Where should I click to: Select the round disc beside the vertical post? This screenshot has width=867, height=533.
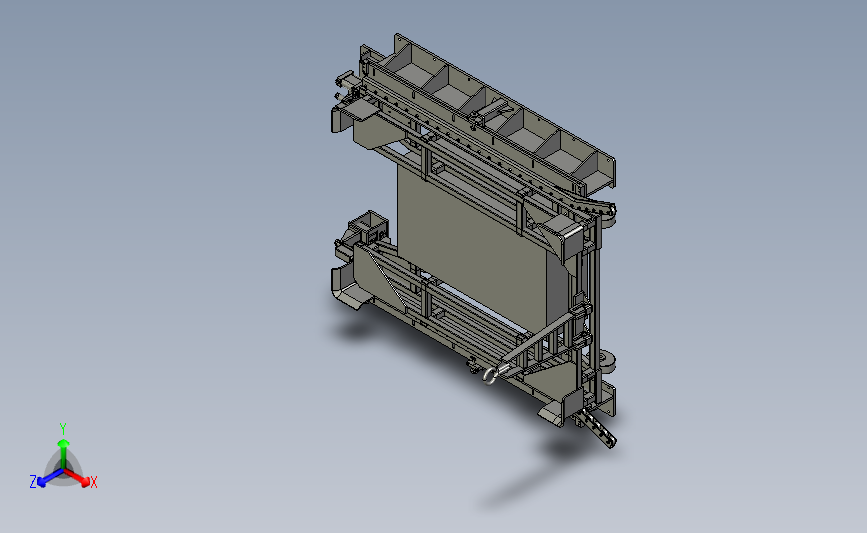607,362
